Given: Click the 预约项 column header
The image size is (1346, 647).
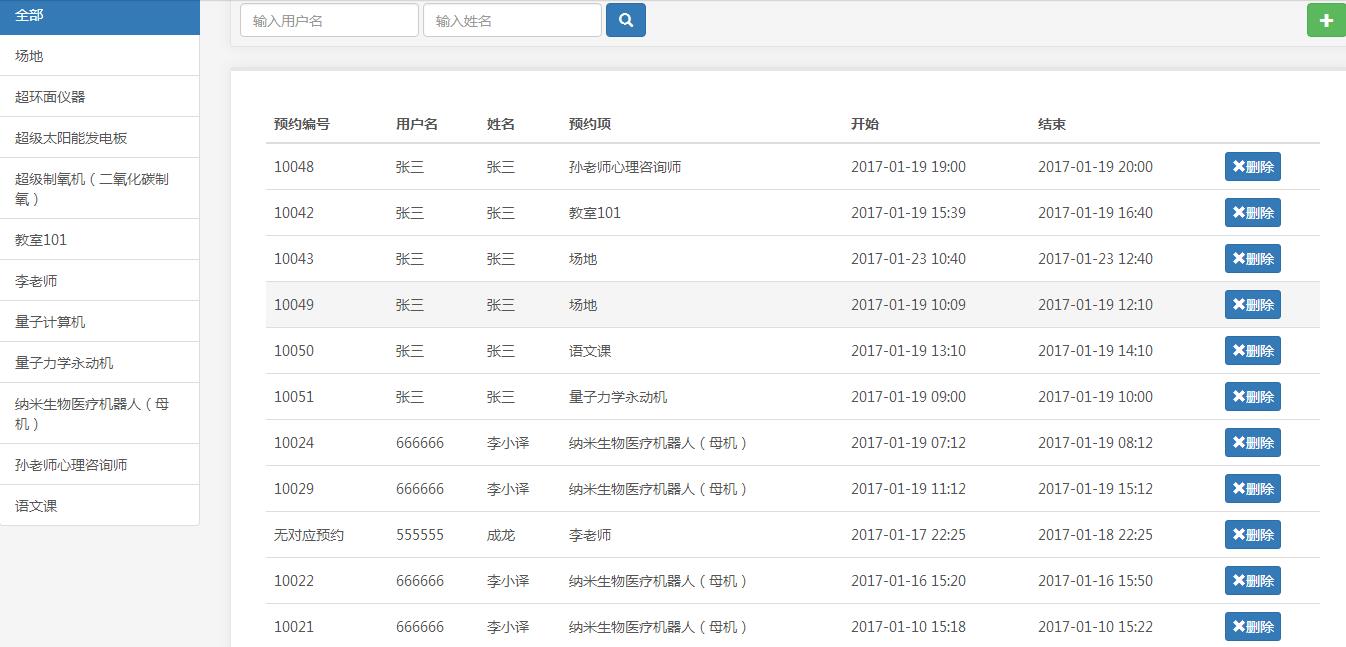Looking at the screenshot, I should point(590,124).
